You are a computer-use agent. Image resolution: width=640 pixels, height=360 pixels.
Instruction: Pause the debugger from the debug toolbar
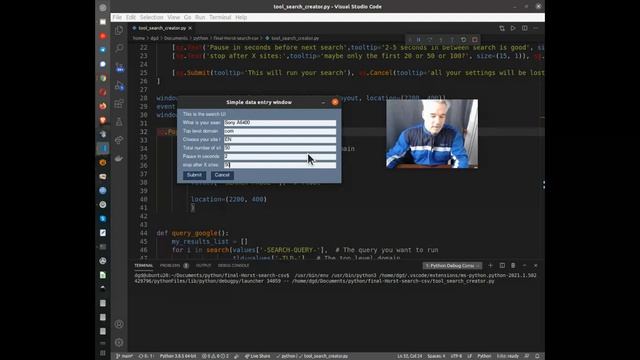coord(418,40)
